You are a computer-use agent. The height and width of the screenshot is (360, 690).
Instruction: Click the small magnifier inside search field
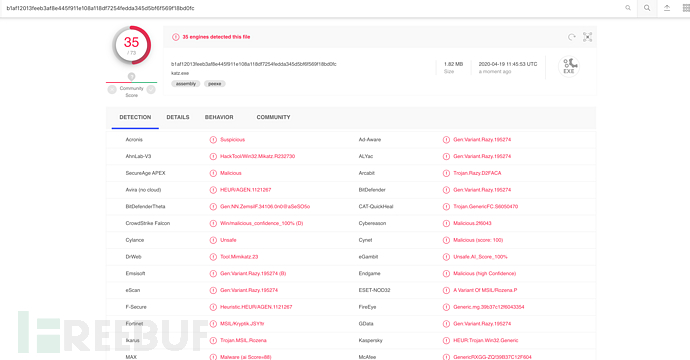click(628, 8)
